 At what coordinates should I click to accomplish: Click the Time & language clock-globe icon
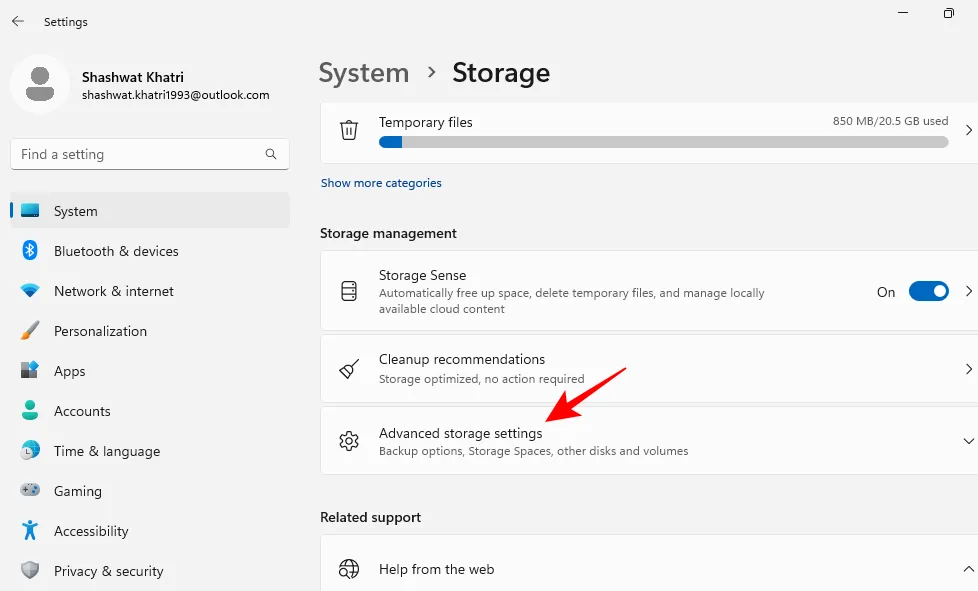[x=30, y=450]
